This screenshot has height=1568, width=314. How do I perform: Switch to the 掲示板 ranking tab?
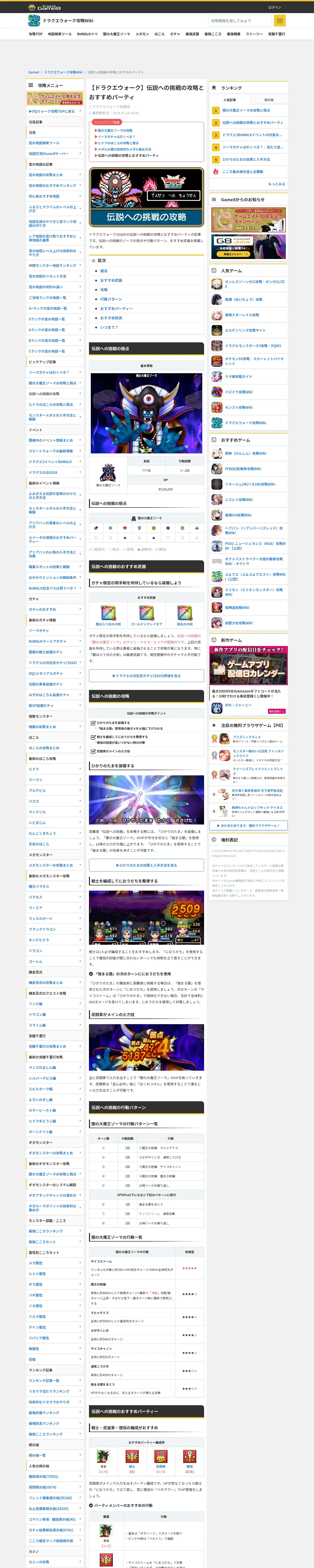269,100
